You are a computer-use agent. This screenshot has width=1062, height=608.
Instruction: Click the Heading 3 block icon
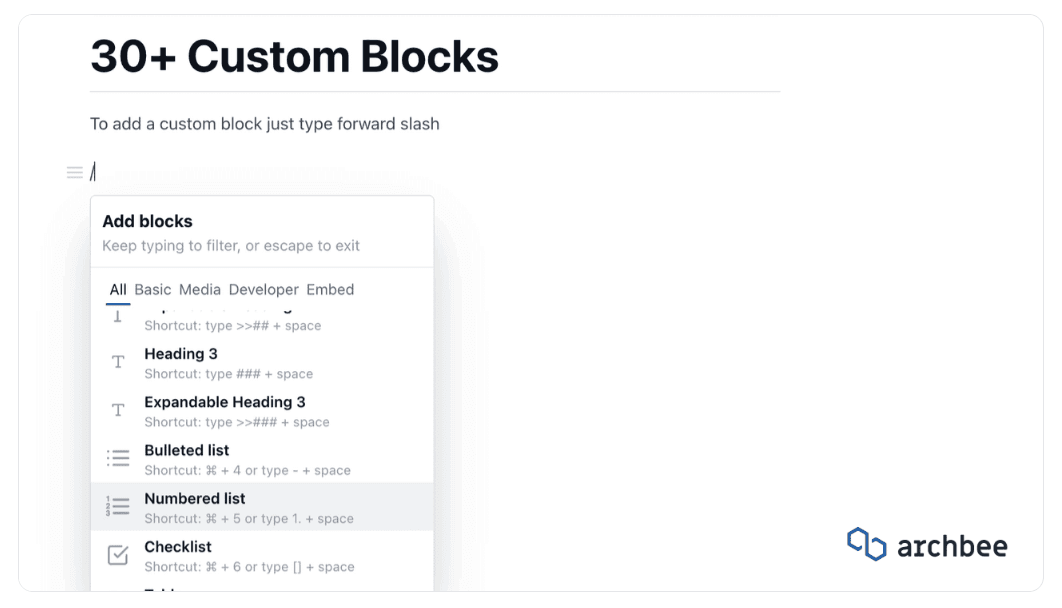point(118,362)
